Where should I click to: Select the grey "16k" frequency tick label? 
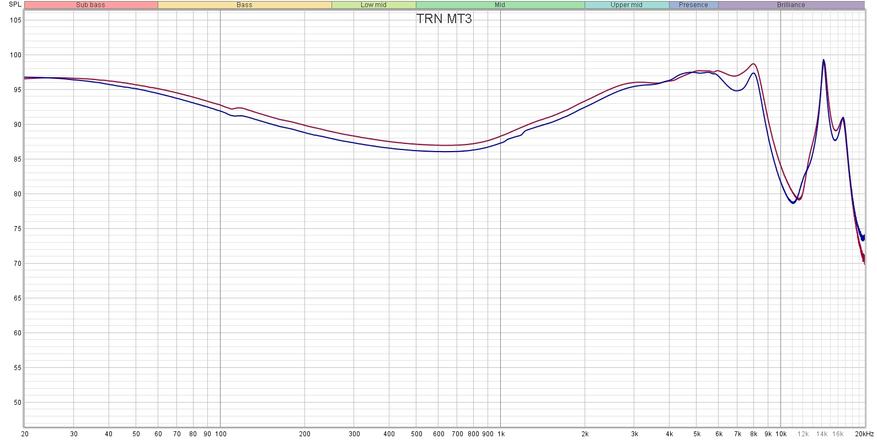pos(838,434)
